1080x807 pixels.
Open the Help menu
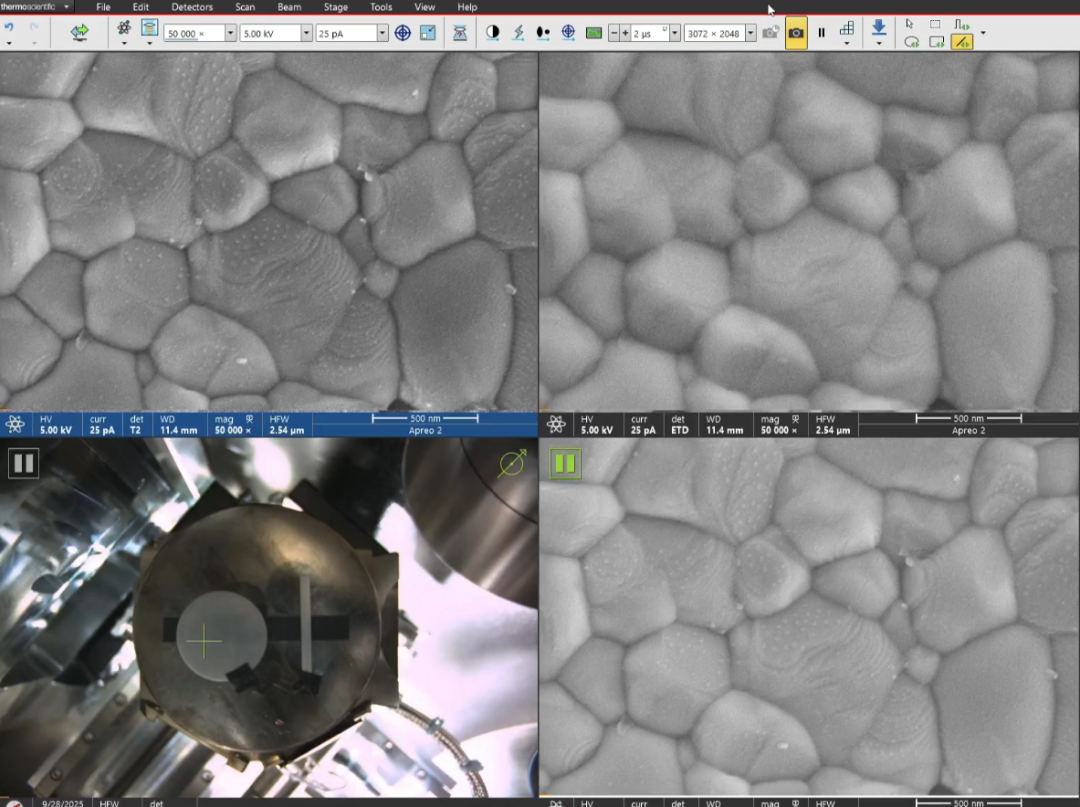pyautogui.click(x=467, y=7)
